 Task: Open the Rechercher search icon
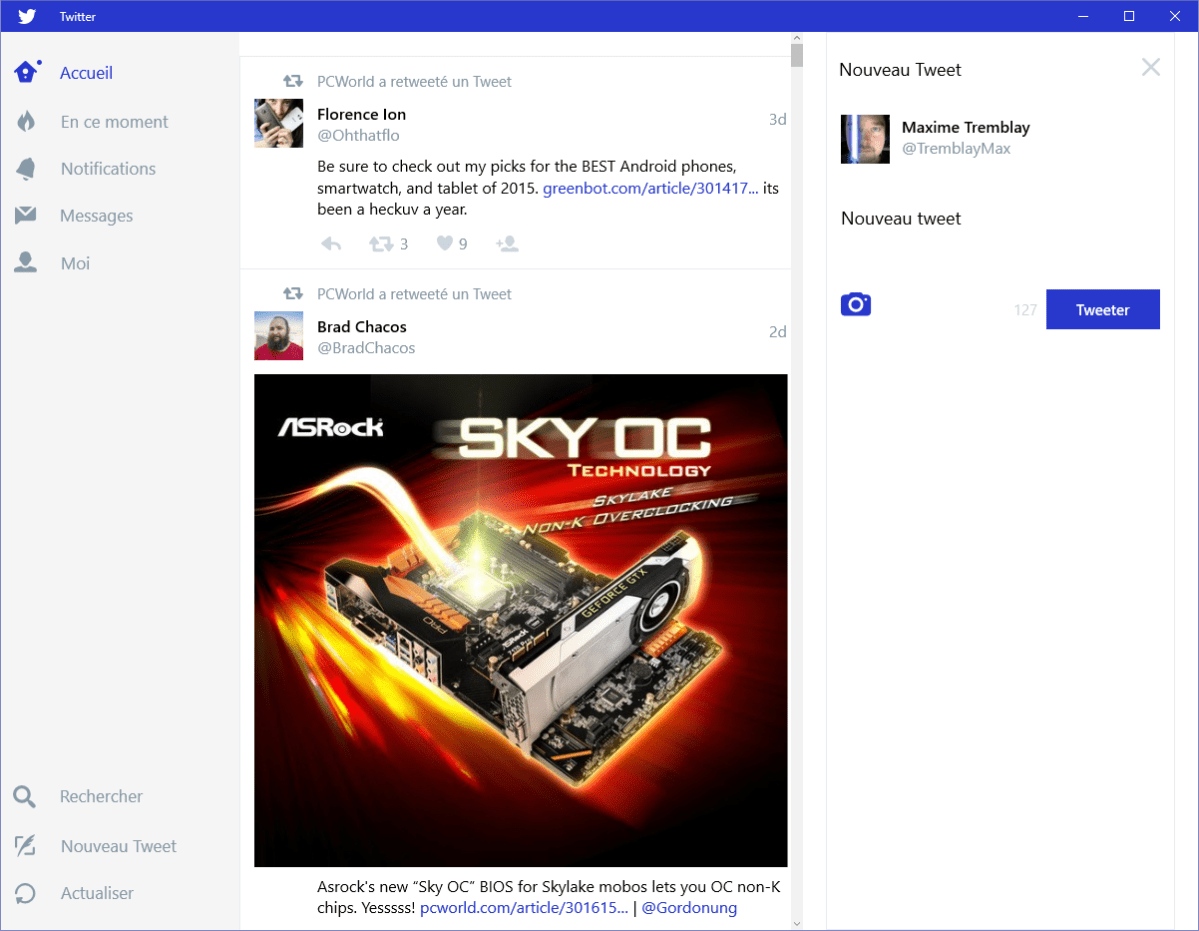point(25,797)
